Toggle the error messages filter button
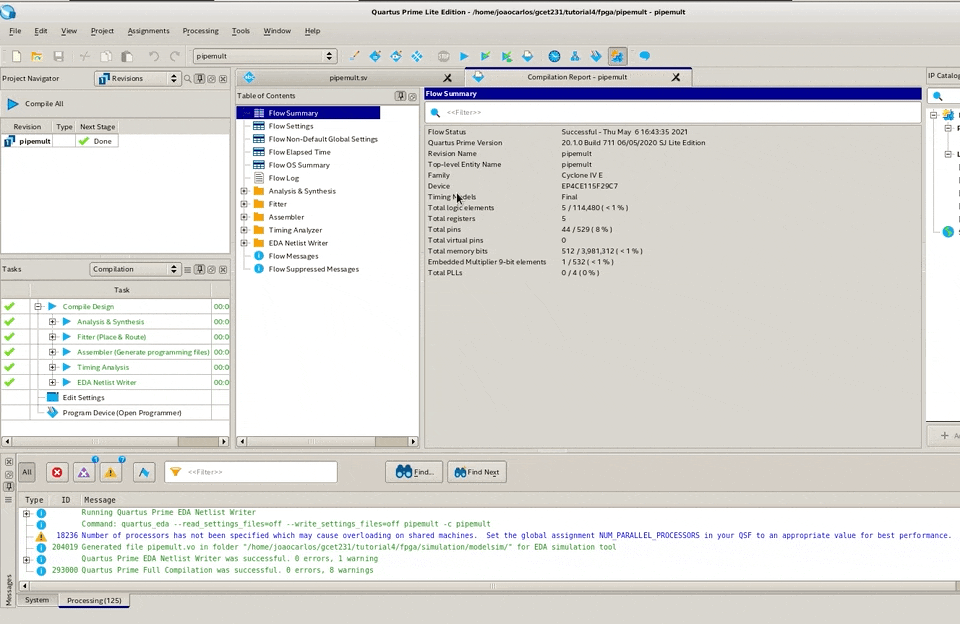 pyautogui.click(x=57, y=472)
